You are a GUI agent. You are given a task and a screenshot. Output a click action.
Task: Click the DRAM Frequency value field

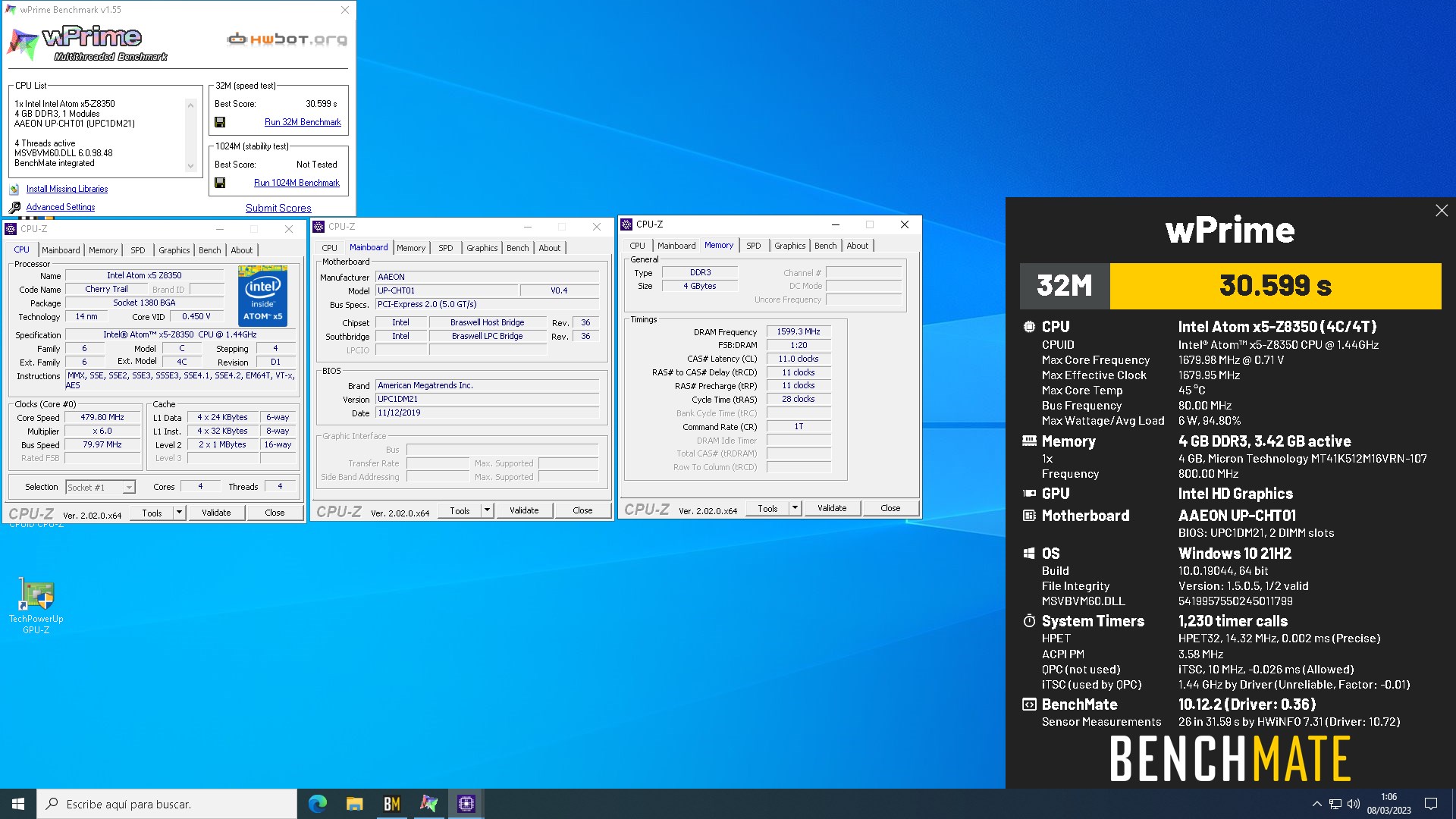[x=799, y=331]
